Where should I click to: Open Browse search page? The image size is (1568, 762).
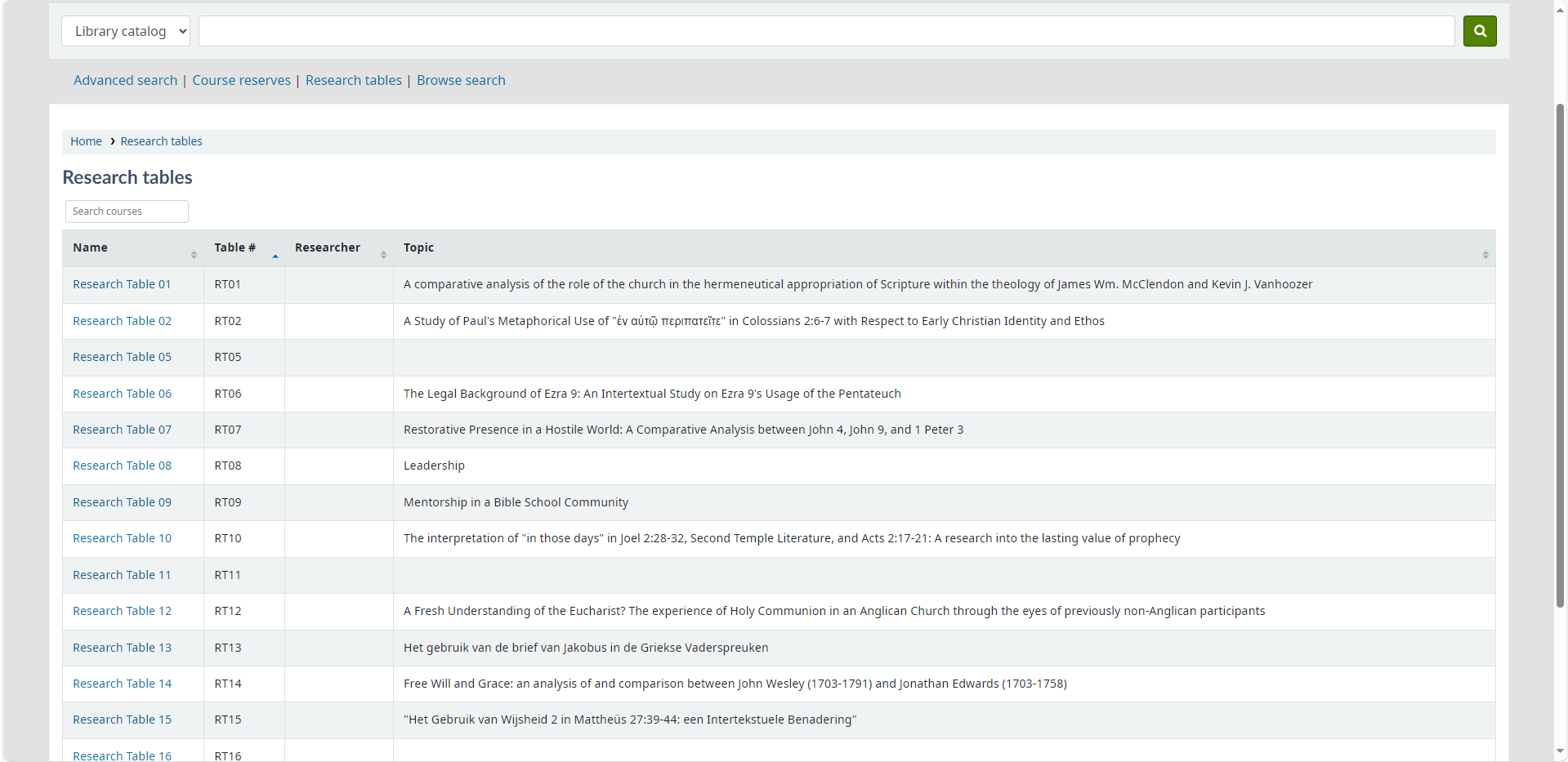click(x=461, y=80)
